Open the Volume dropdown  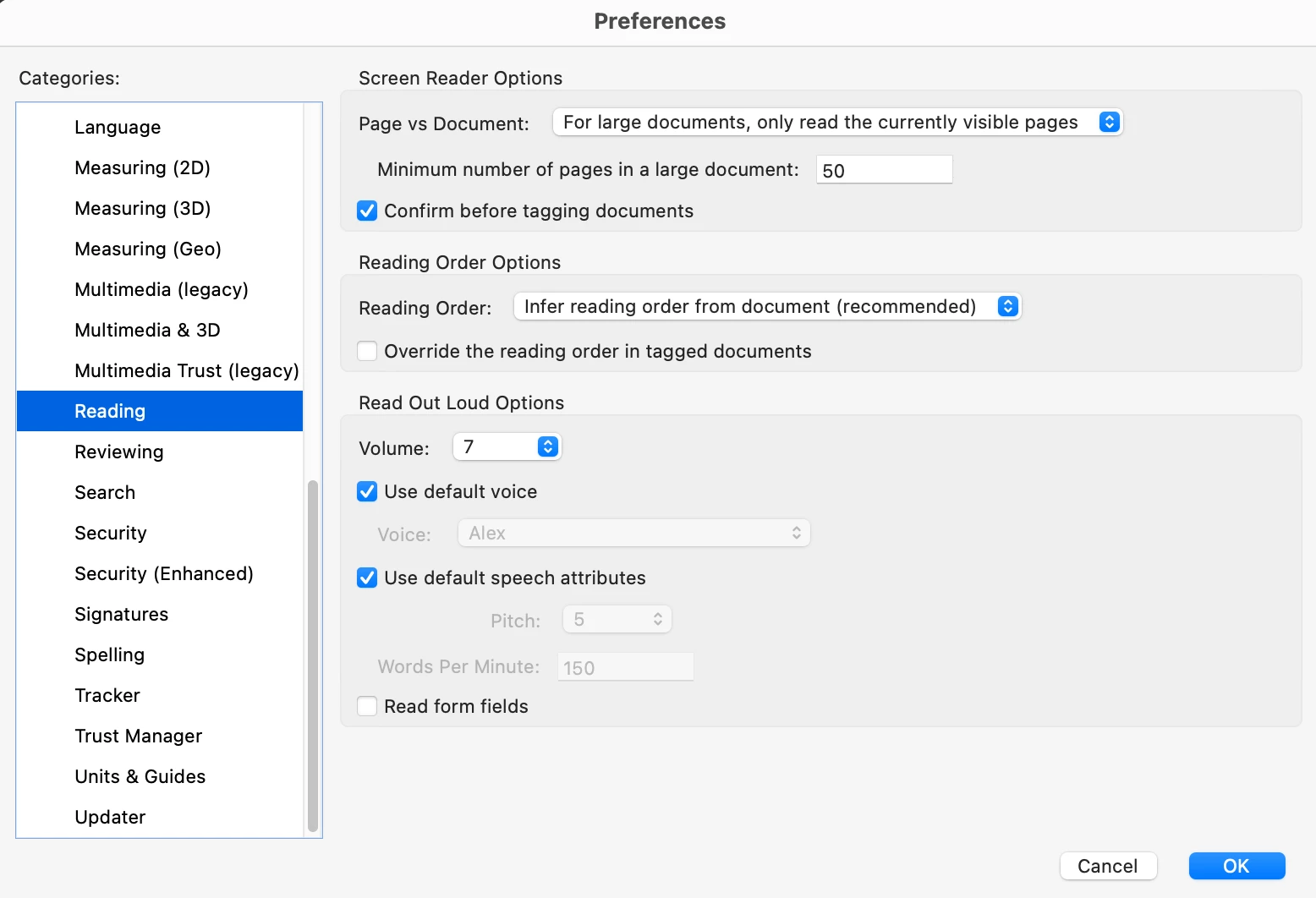507,446
